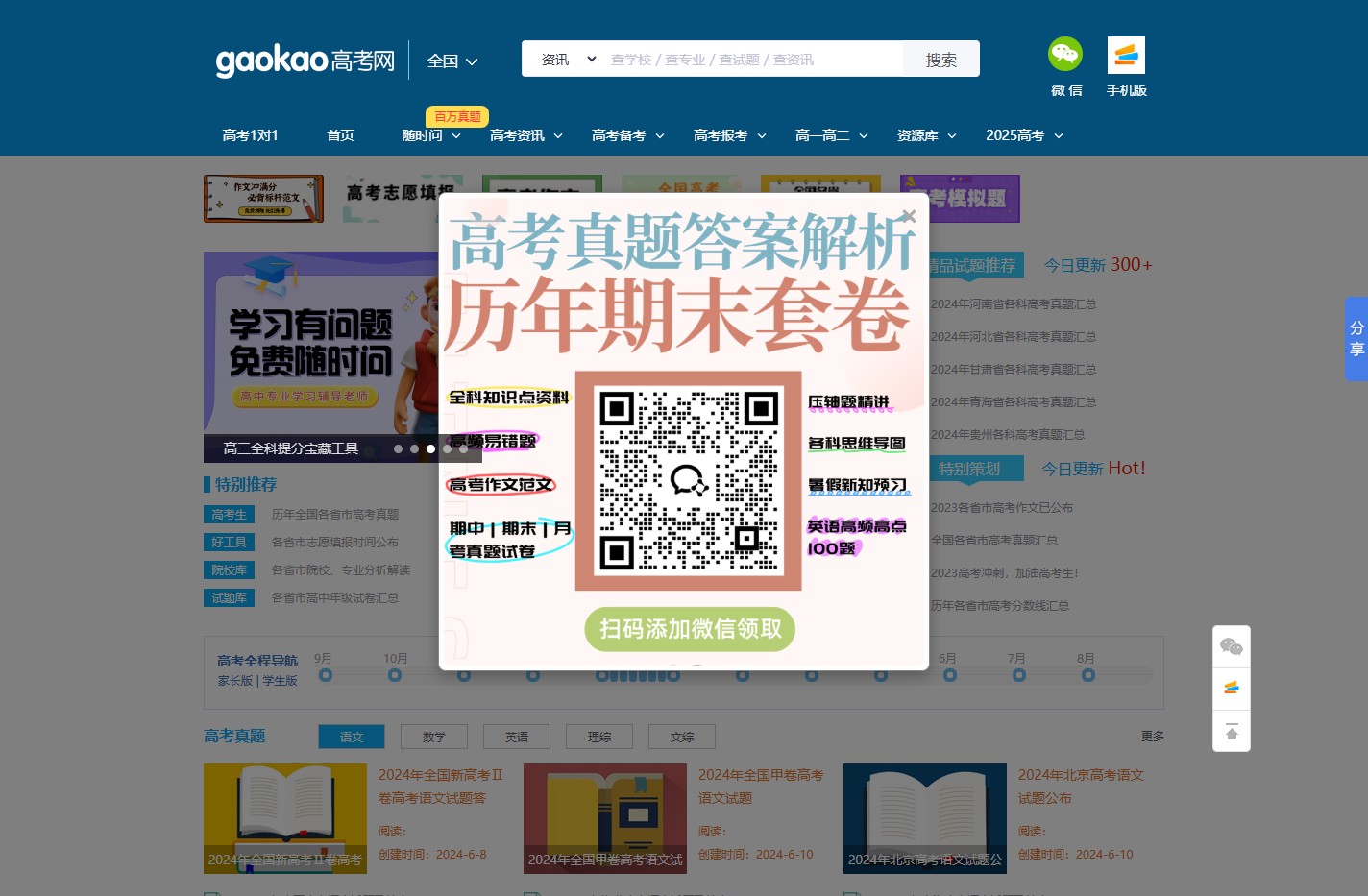Switch to the 语文 exam tab
Viewport: 1368px width, 896px height.
coord(352,737)
